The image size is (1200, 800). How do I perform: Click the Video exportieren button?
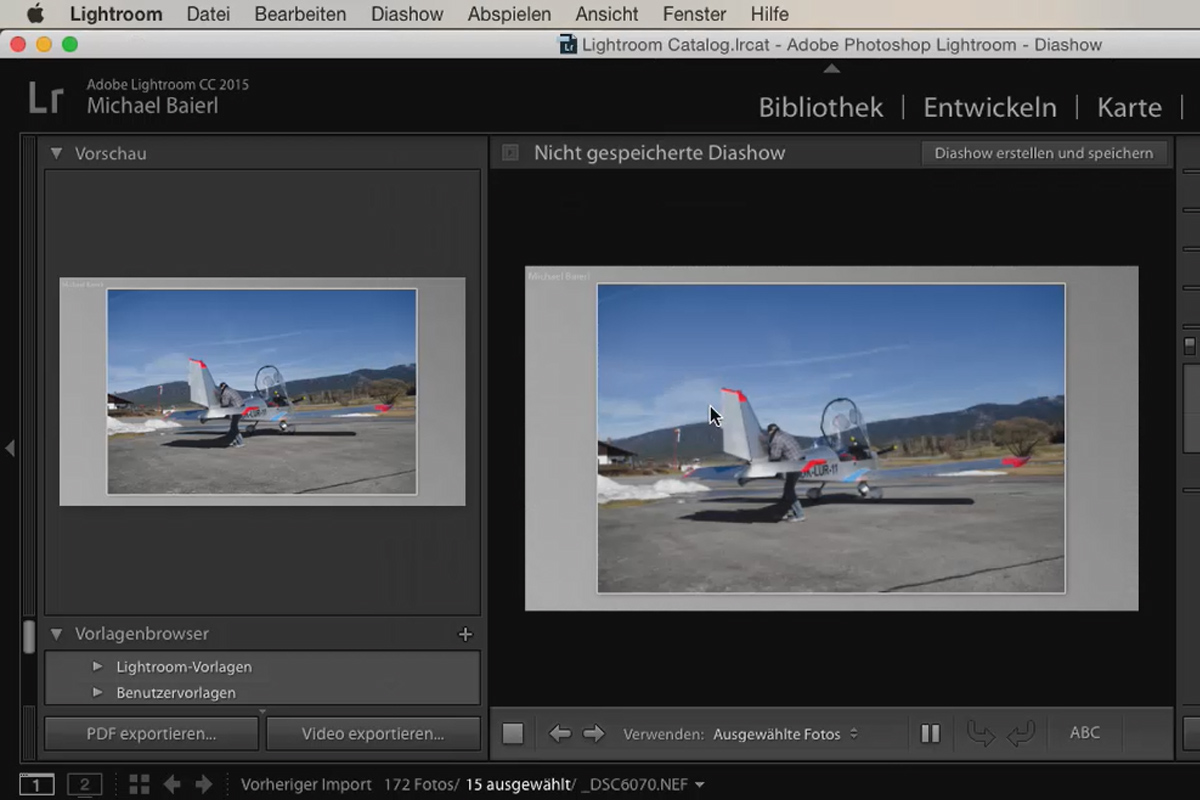373,734
